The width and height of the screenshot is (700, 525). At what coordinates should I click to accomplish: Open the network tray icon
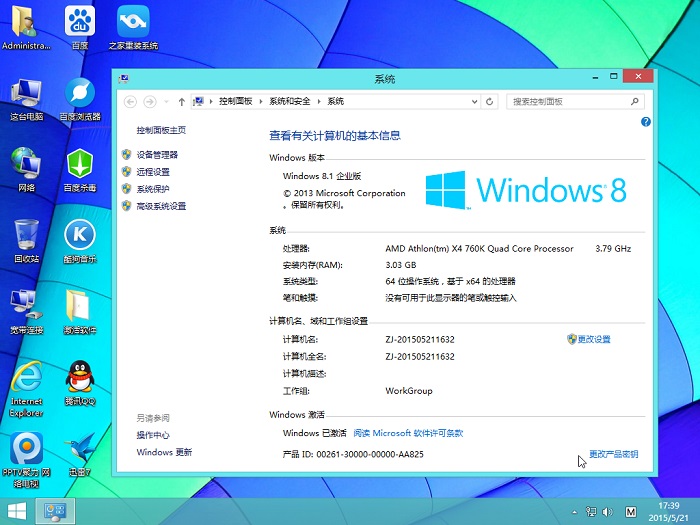click(x=591, y=512)
